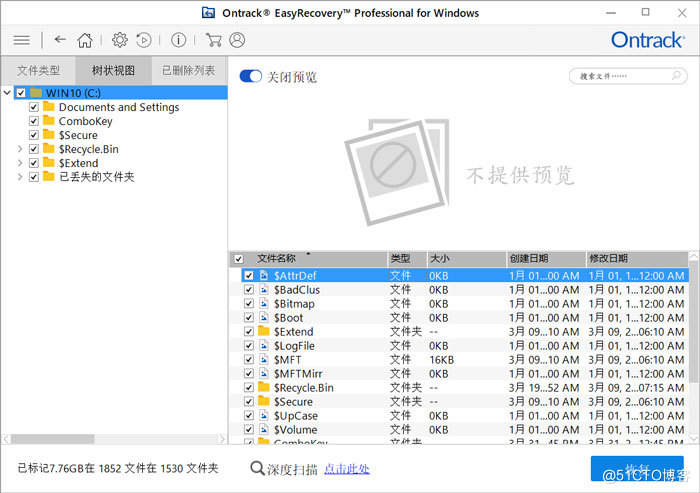Expand the 已丢失的文件夹 tree node
Image resolution: width=700 pixels, height=493 pixels.
coord(20,176)
